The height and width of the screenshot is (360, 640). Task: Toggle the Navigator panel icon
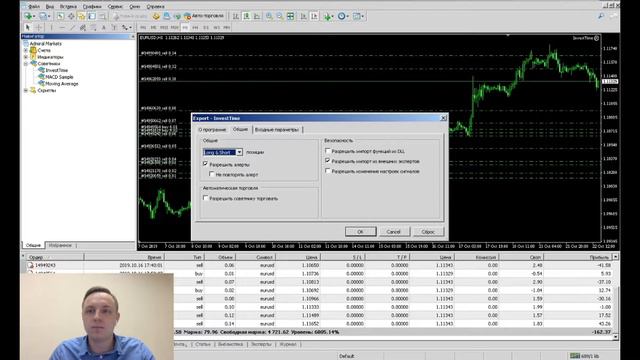click(x=81, y=16)
